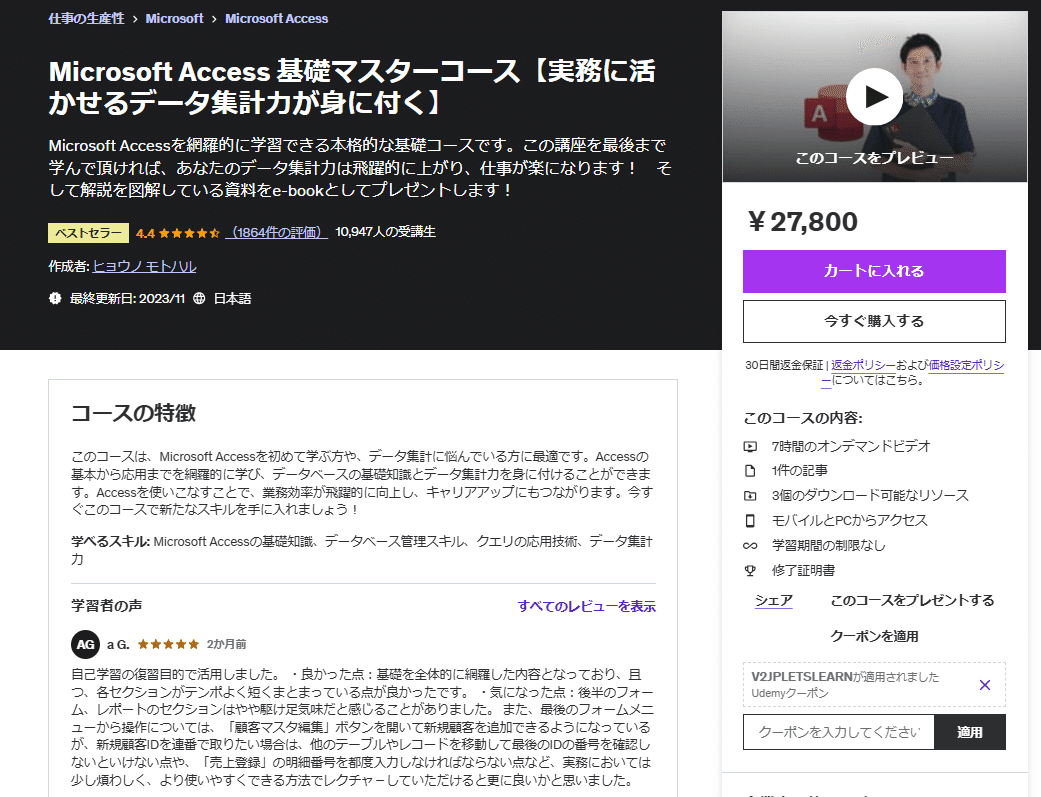Open the Microsoft breadcrumb link
The width and height of the screenshot is (1041, 797).
pos(175,19)
